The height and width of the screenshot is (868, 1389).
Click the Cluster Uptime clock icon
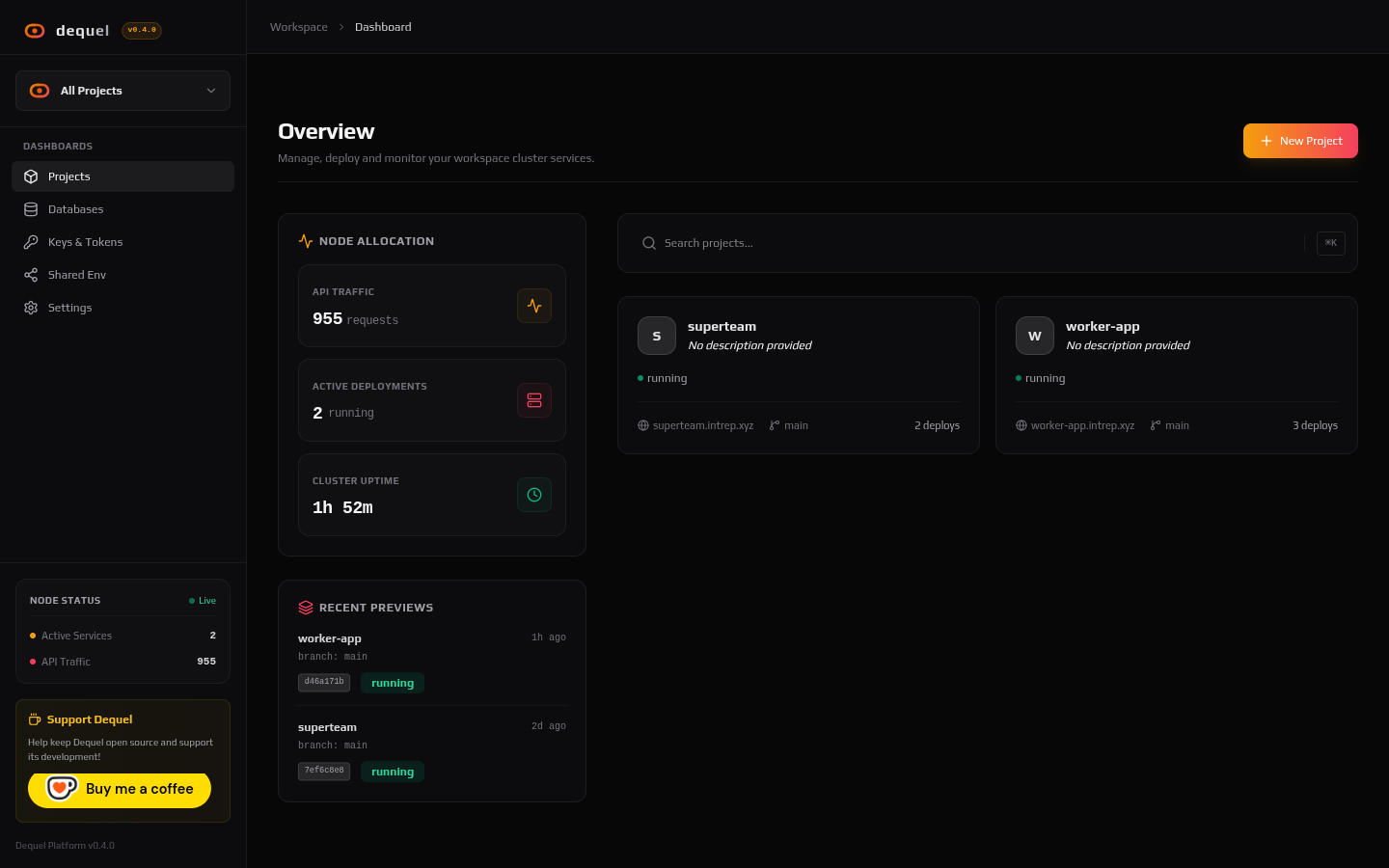534,495
